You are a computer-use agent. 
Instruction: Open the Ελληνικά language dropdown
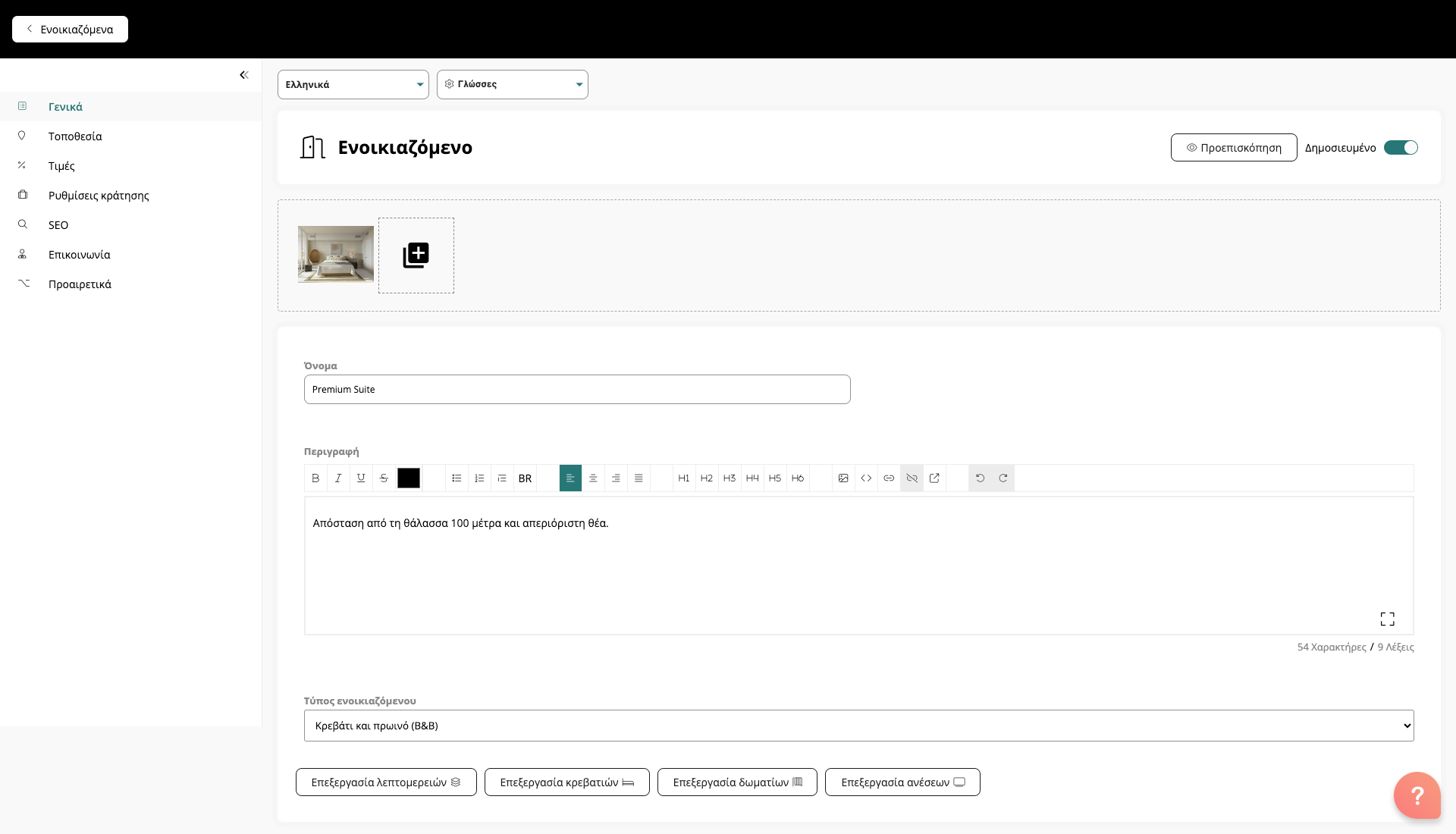coord(353,85)
